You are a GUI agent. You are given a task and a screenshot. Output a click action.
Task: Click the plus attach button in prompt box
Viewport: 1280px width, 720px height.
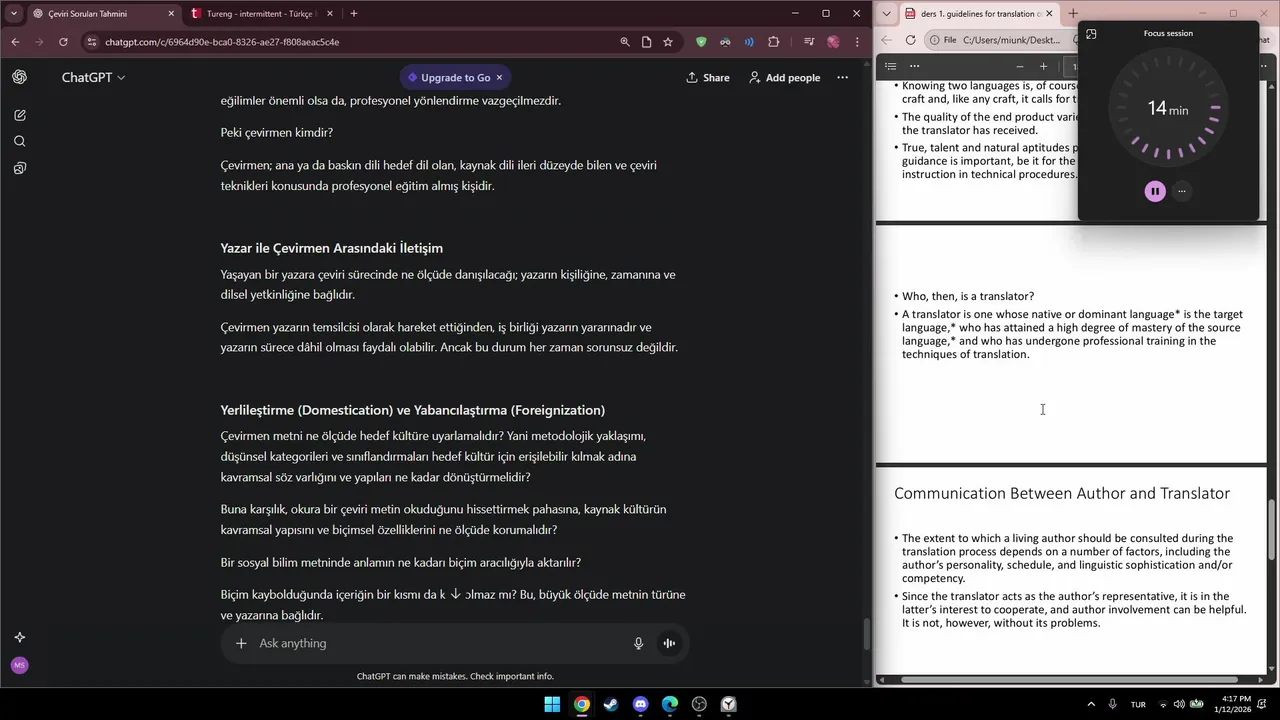tap(241, 643)
